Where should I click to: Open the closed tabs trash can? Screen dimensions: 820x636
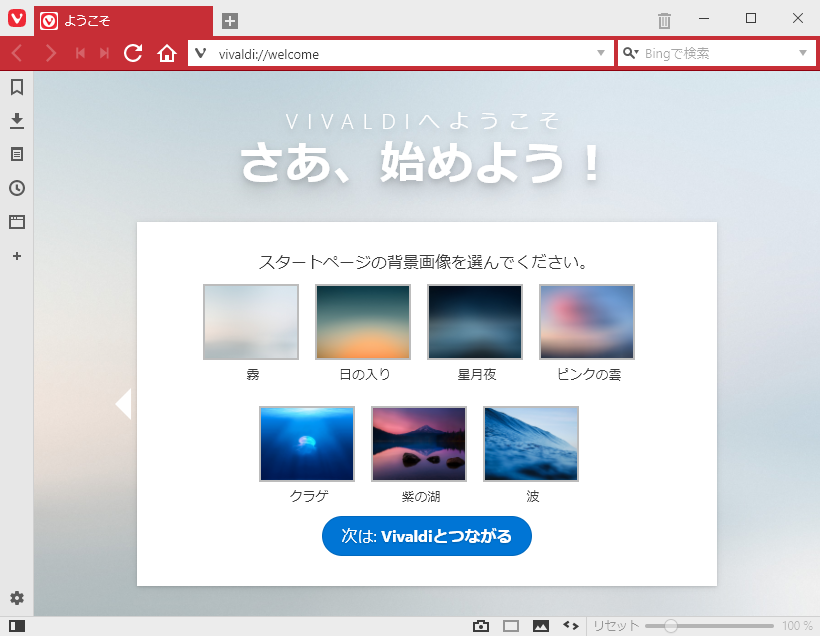coord(664,20)
